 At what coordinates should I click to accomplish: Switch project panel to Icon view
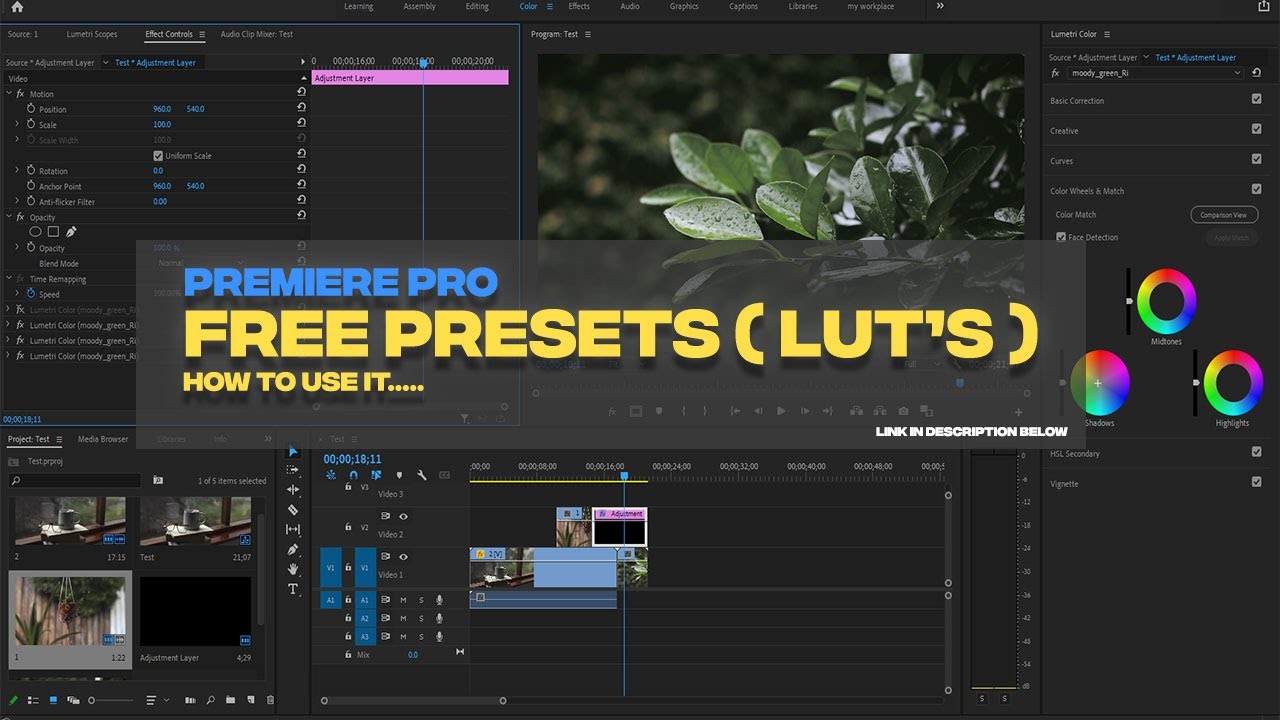[x=53, y=700]
